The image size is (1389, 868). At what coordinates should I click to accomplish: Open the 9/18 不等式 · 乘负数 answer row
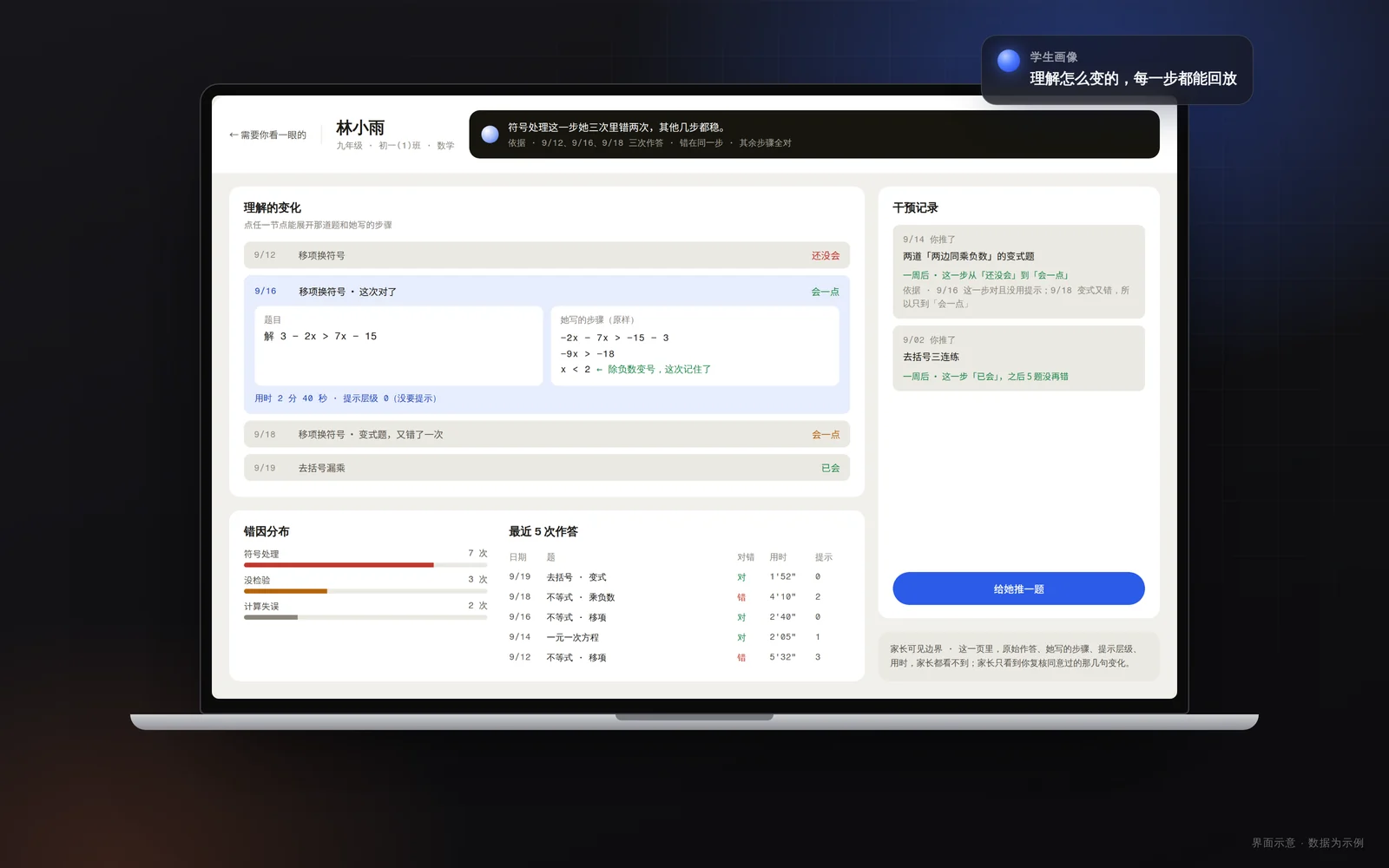[x=679, y=597]
